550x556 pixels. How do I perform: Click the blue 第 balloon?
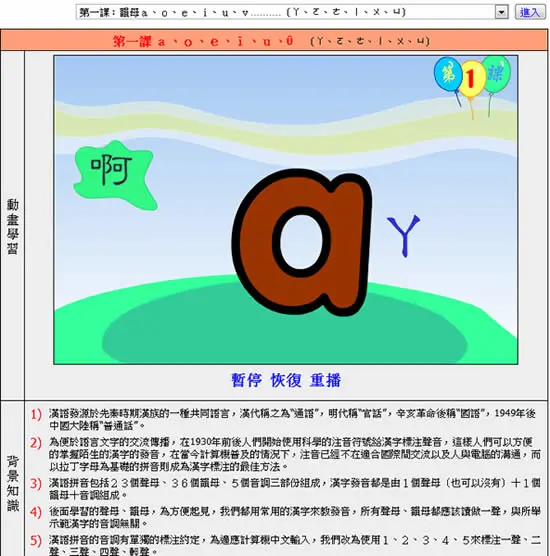point(447,74)
